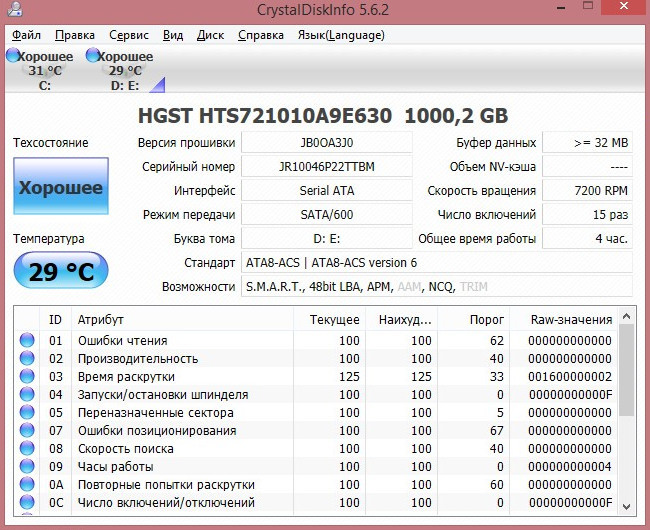Click the serial number field JR10046P22TTBM
This screenshot has width=650, height=530.
(x=327, y=167)
